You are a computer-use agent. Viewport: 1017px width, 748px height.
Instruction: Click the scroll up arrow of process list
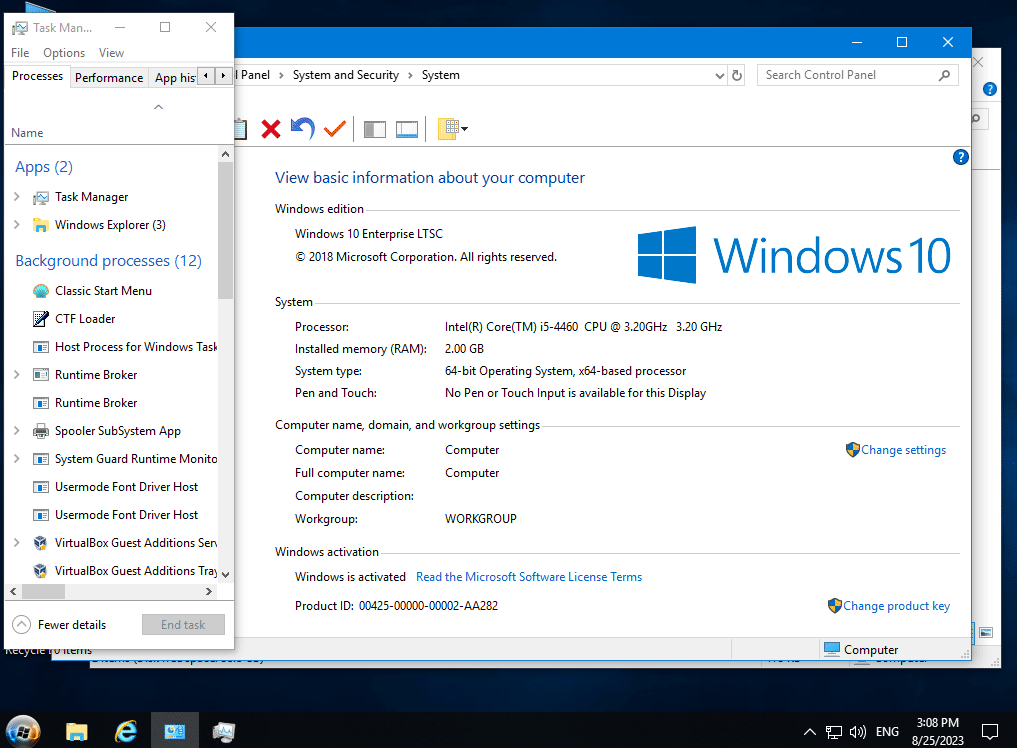tap(225, 154)
